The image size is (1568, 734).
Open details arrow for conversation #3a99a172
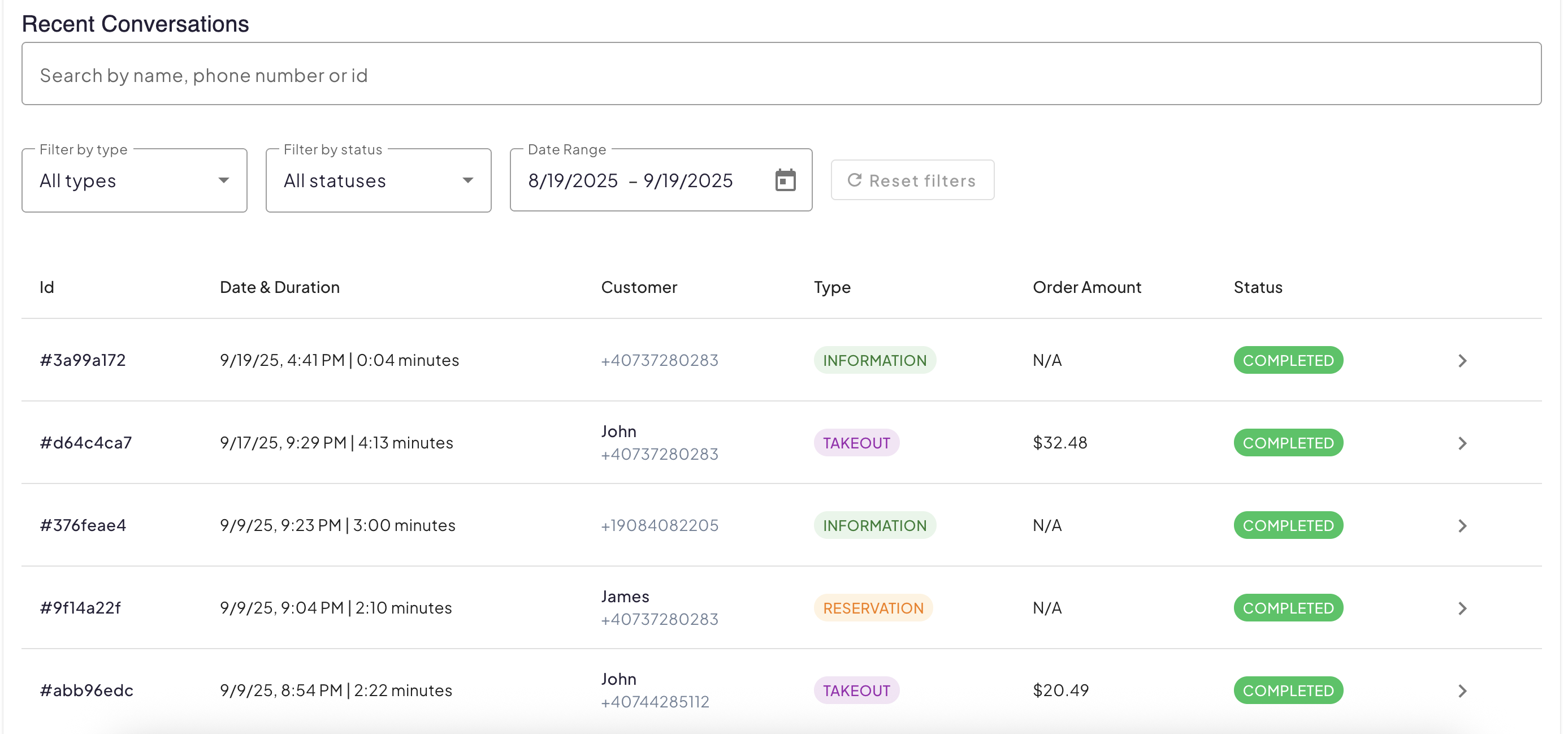coord(1462,361)
